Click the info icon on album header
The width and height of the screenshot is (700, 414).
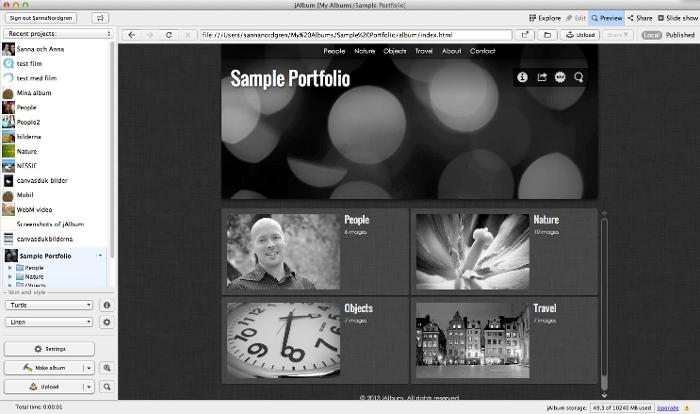tap(521, 77)
